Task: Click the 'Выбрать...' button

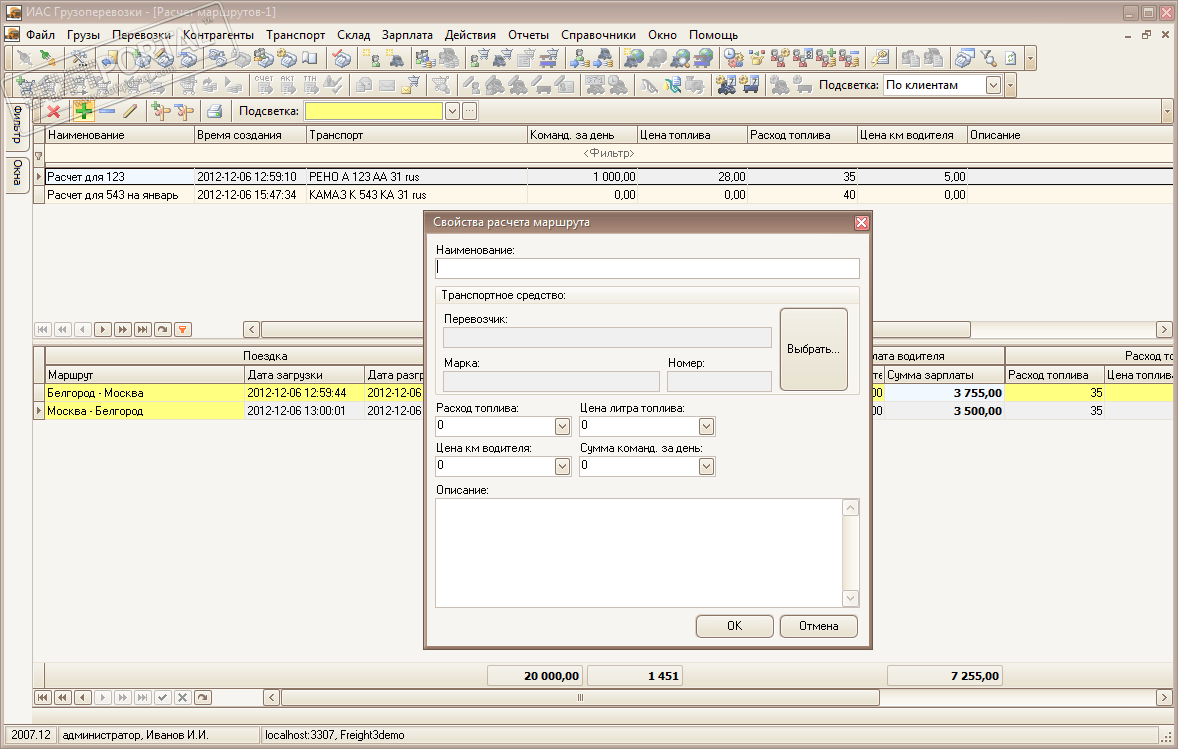Action: [x=813, y=350]
